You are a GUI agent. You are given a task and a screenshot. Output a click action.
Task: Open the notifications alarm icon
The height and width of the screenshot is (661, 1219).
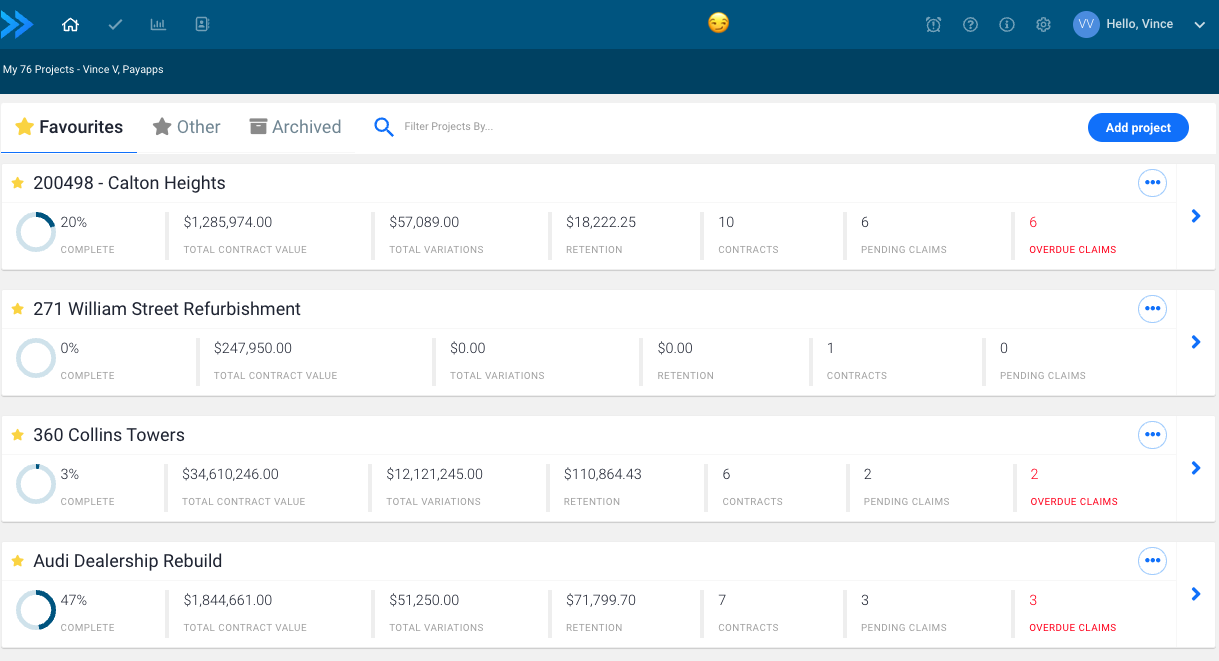(933, 24)
